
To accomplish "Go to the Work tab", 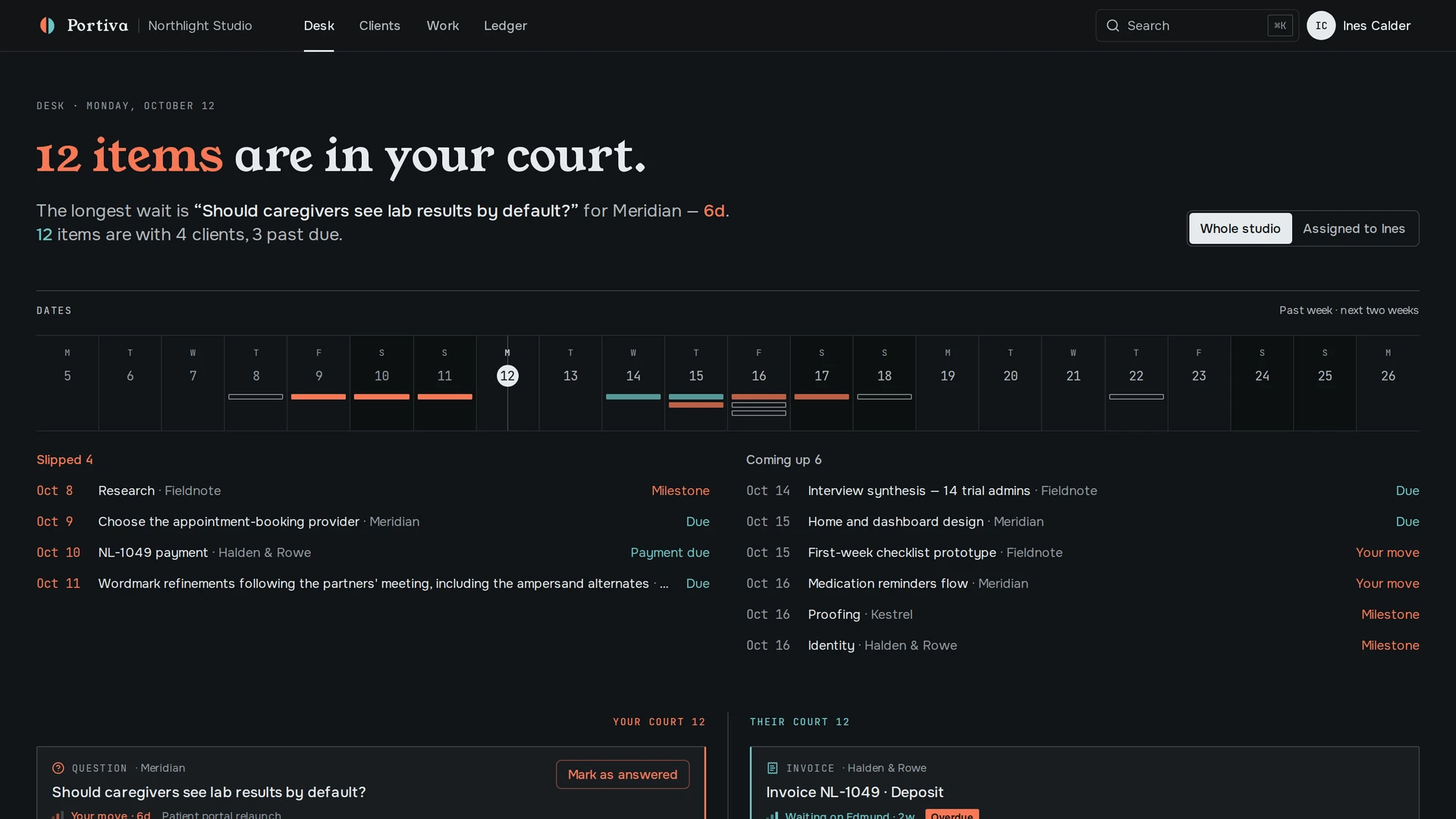I will tap(443, 26).
